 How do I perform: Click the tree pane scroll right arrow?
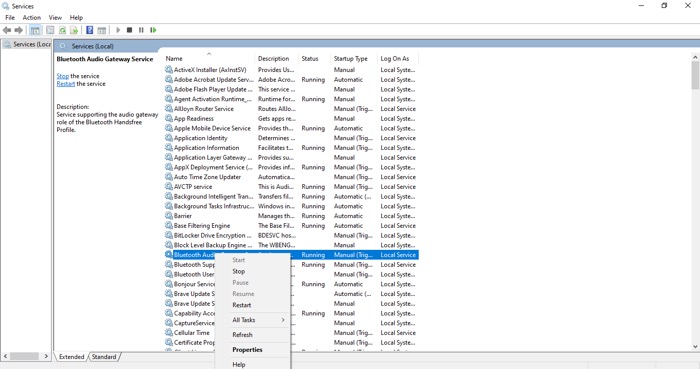[46, 357]
